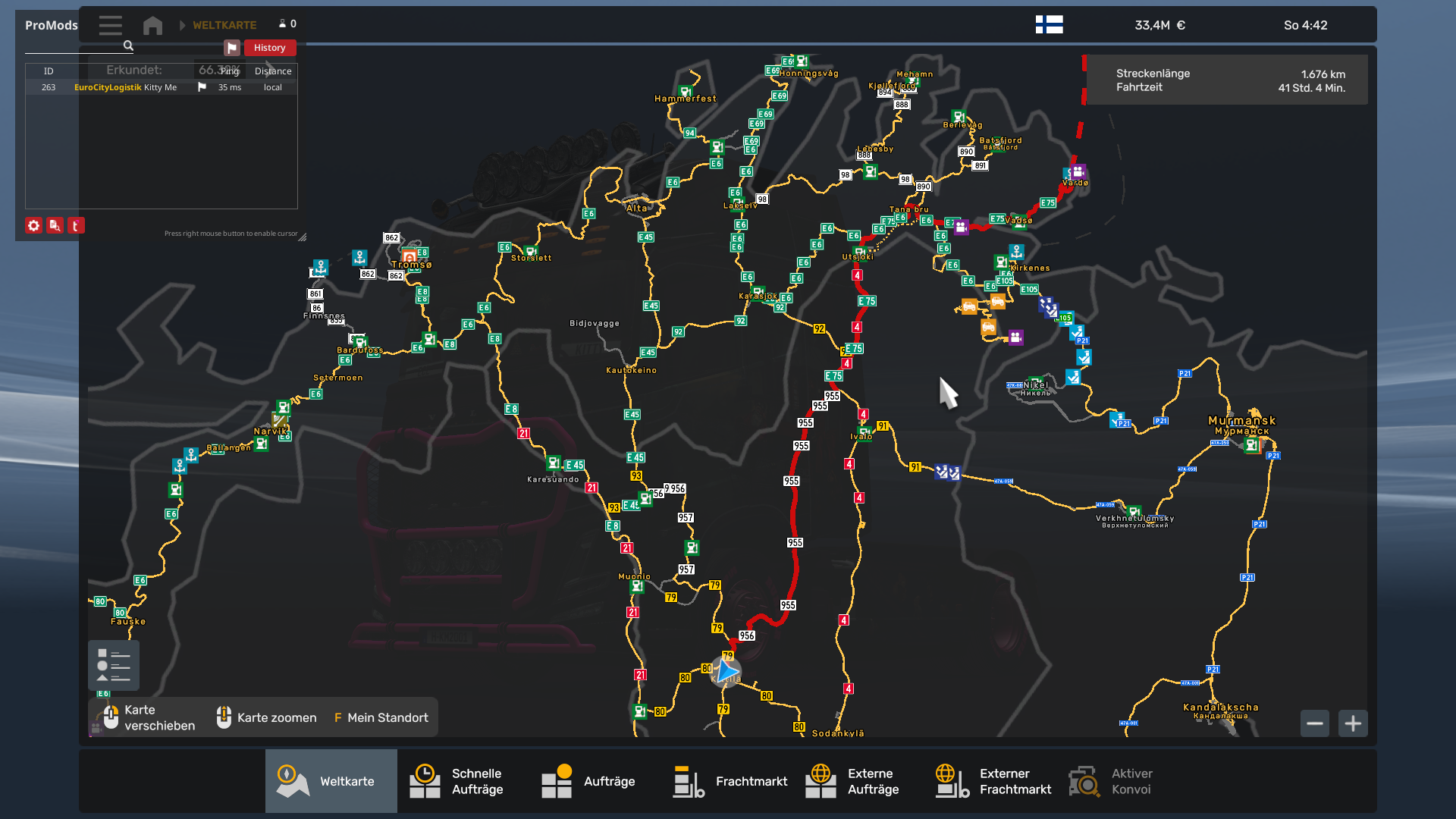1456x819 pixels.
Task: Click the red settings gear icon
Action: click(33, 225)
